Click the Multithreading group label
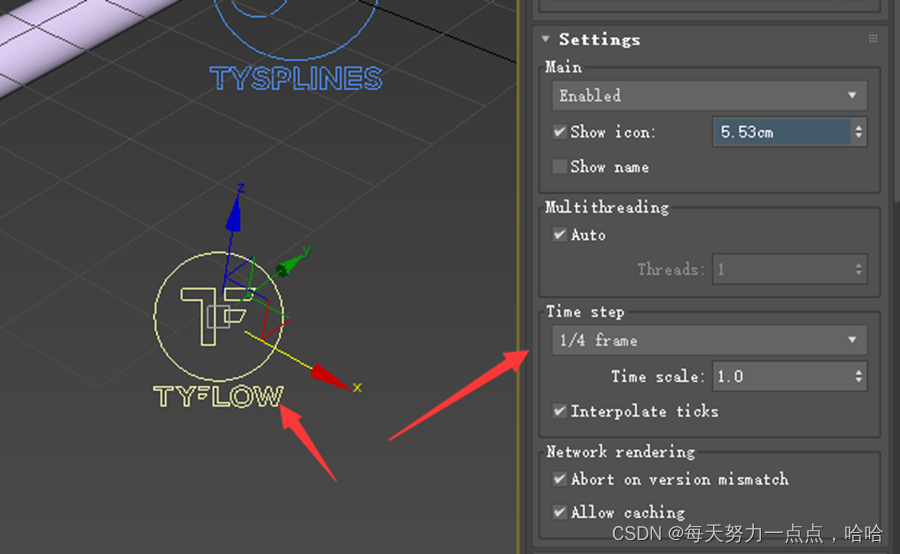 [607, 207]
